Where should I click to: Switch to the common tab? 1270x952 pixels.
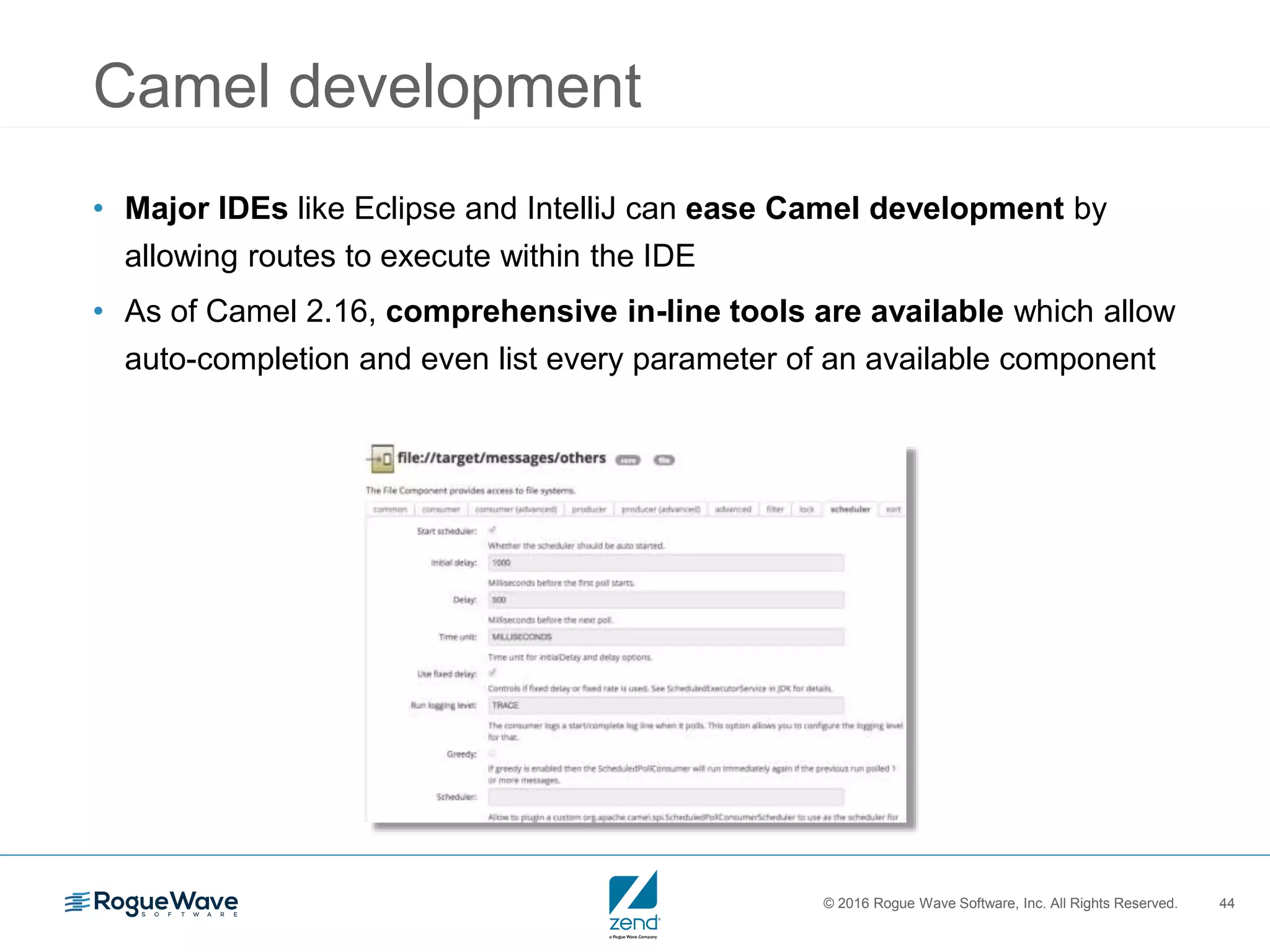390,509
